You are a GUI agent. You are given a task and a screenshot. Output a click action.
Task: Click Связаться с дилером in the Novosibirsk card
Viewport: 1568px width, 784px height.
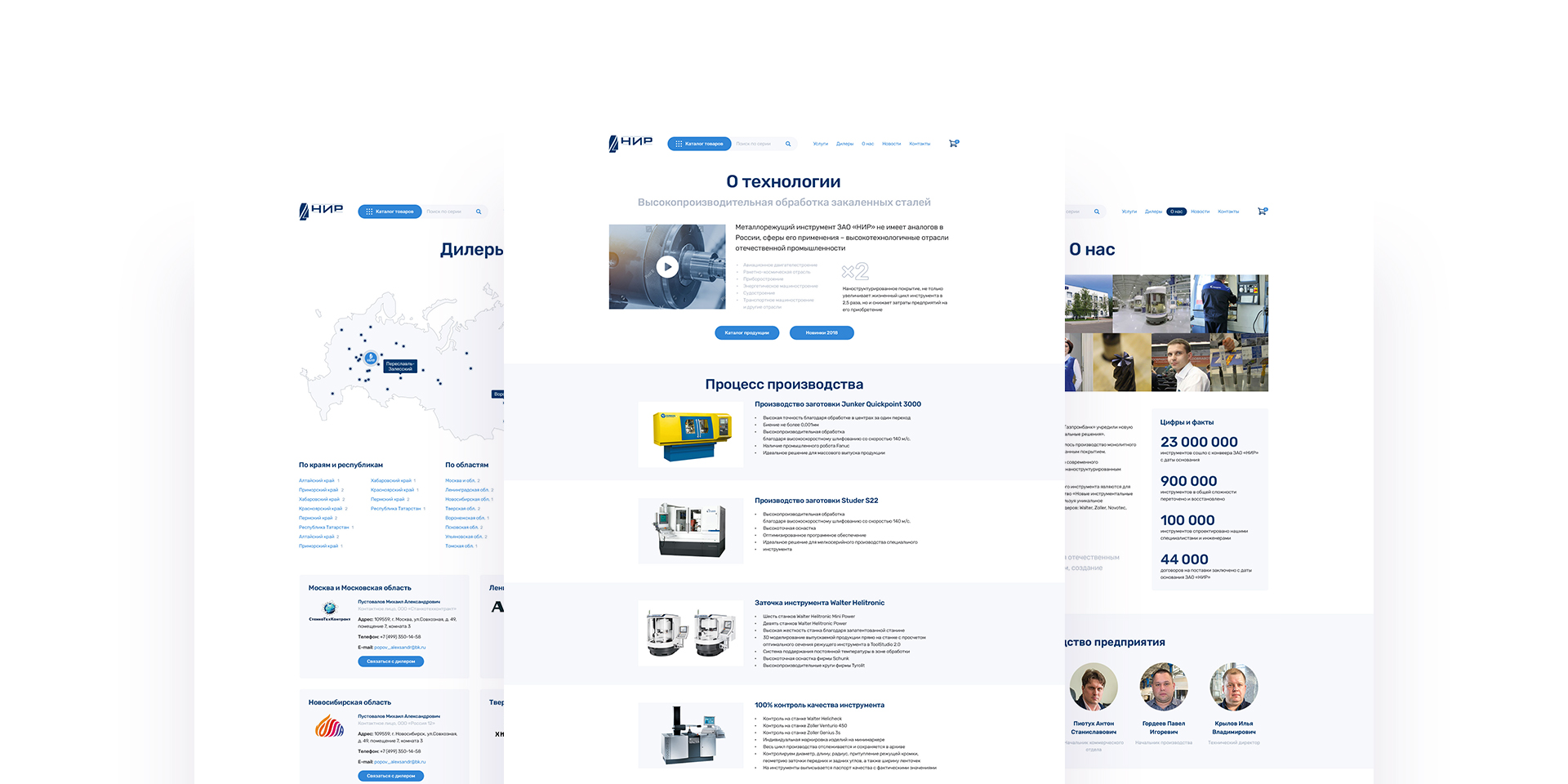(x=390, y=776)
